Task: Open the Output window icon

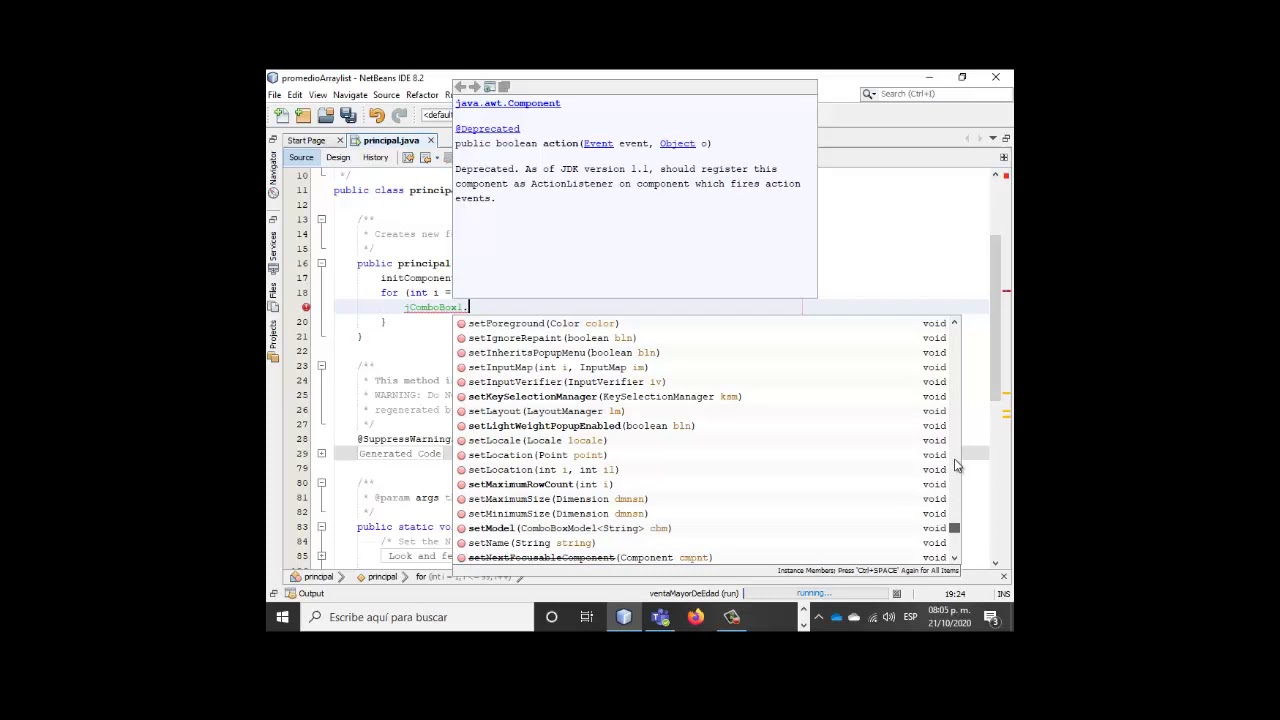Action: coord(290,593)
